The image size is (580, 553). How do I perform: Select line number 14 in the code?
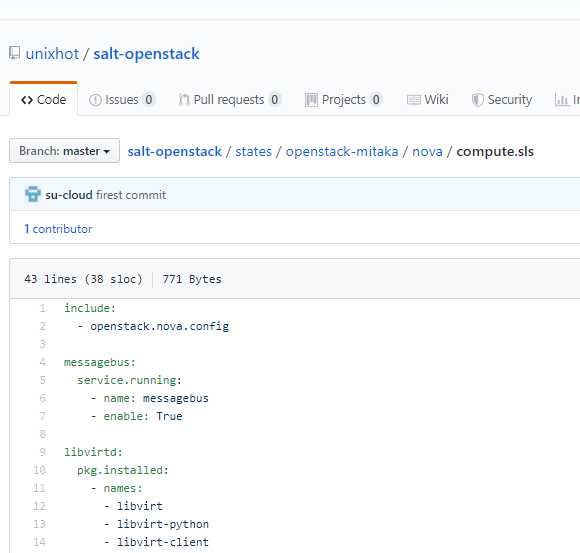[x=40, y=542]
